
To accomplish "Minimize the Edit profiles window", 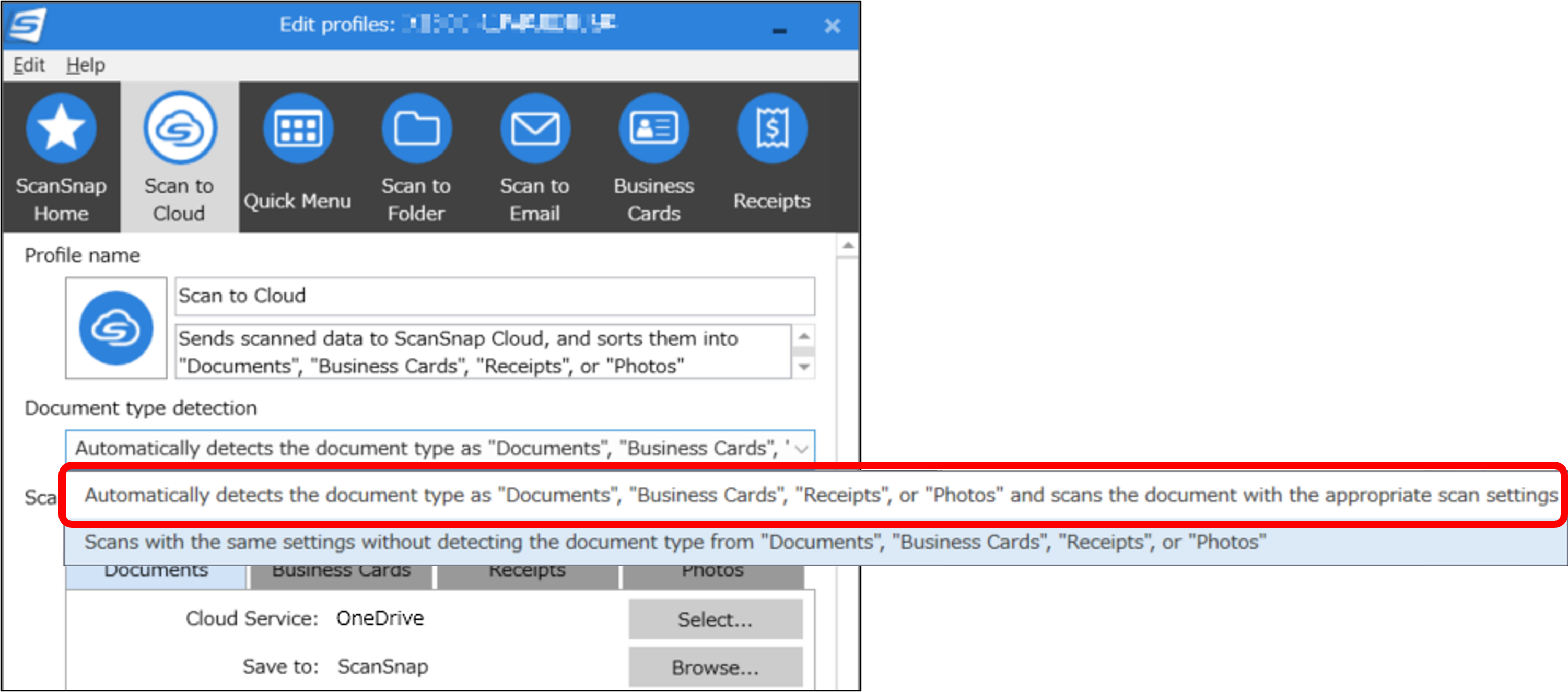I will click(779, 29).
